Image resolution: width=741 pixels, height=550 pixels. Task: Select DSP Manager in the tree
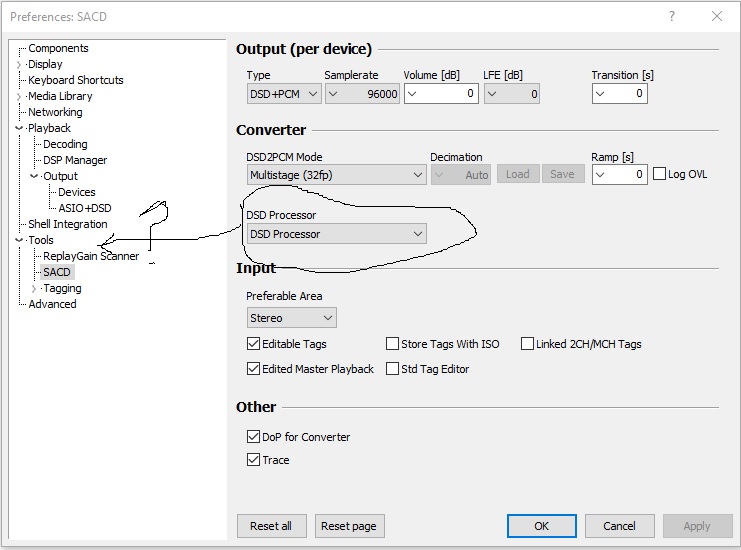pyautogui.click(x=75, y=160)
